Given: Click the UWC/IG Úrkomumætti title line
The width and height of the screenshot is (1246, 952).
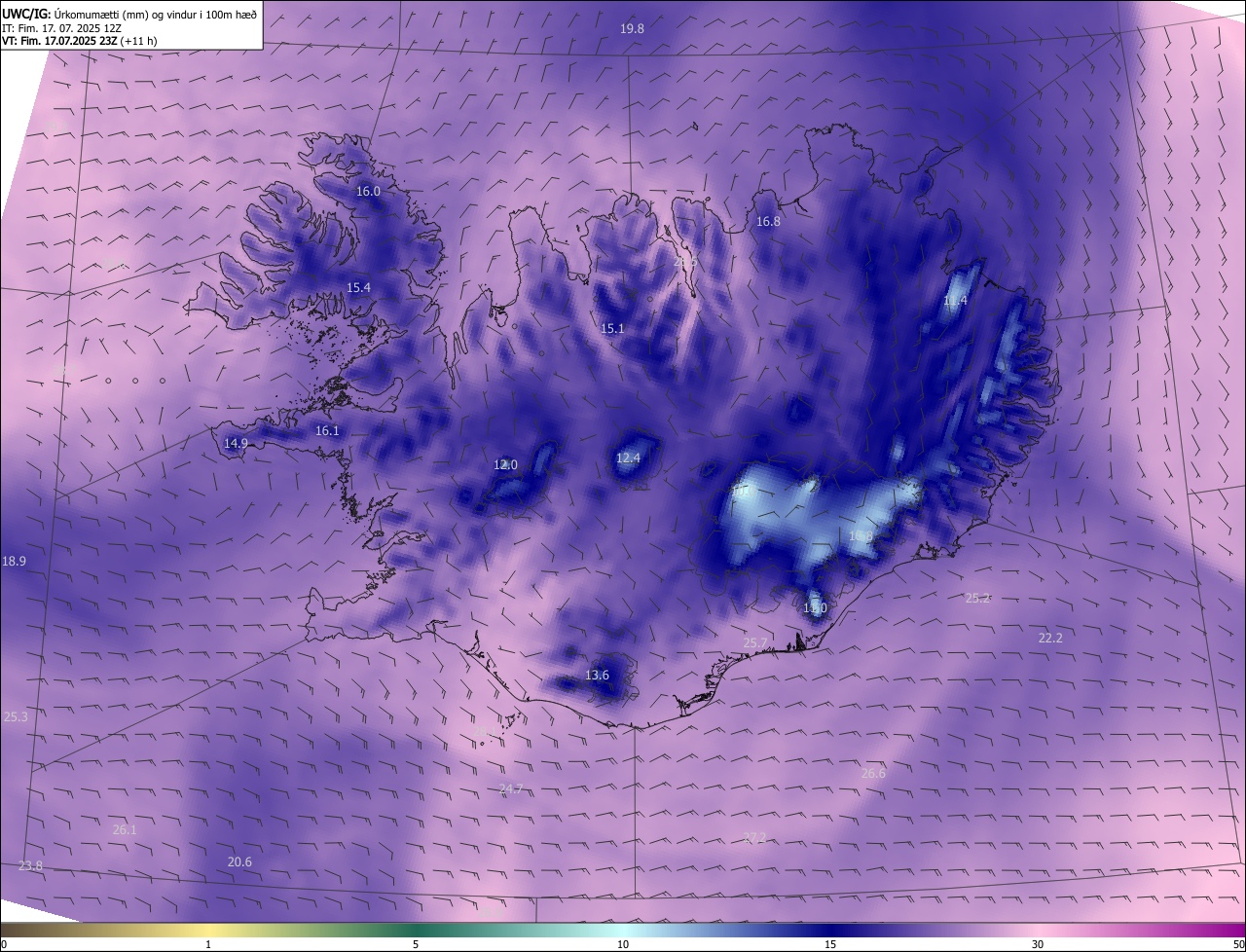Looking at the screenshot, I should click(x=129, y=13).
